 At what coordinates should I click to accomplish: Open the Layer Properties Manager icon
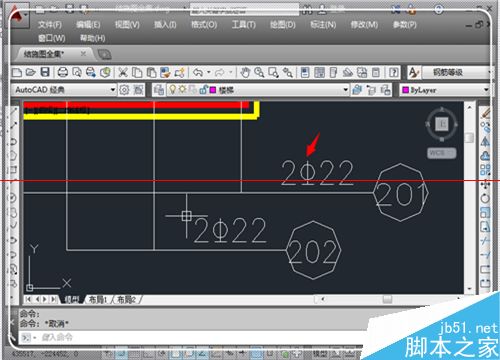159,90
